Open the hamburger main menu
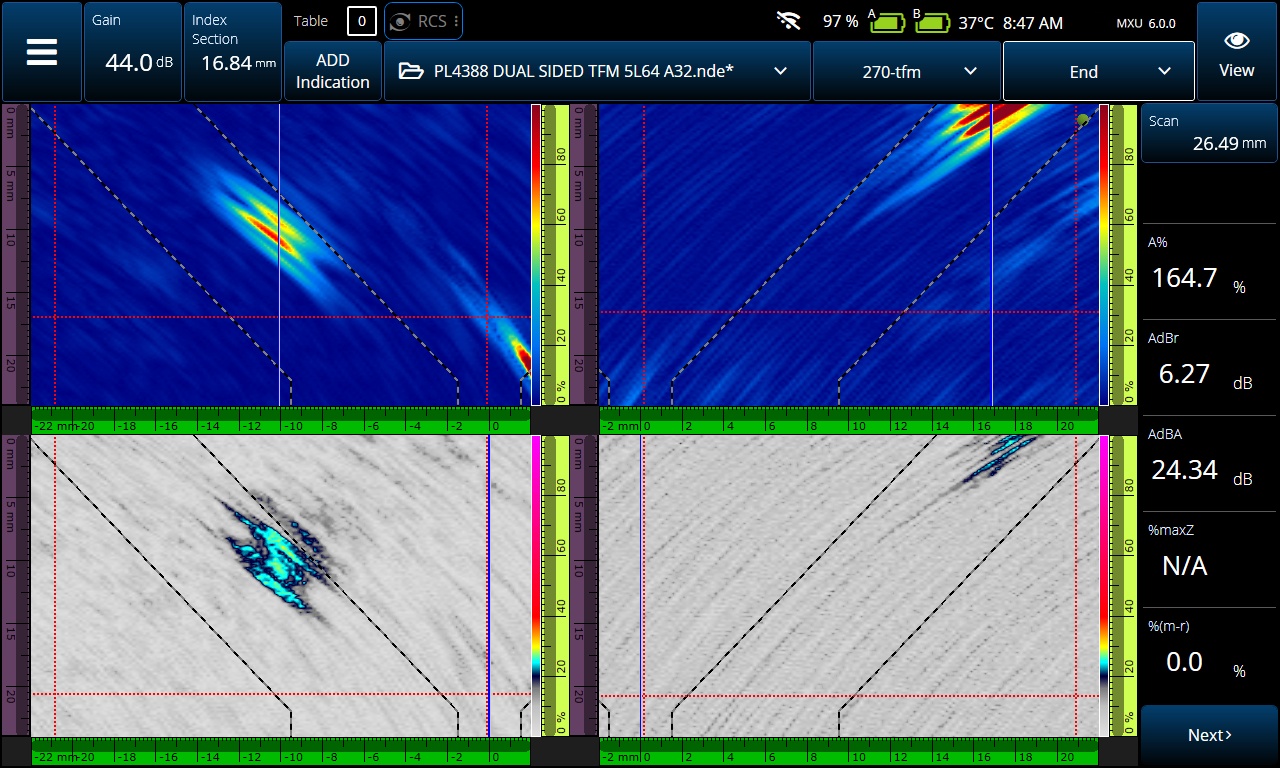Viewport: 1280px width, 768px height. (x=41, y=52)
